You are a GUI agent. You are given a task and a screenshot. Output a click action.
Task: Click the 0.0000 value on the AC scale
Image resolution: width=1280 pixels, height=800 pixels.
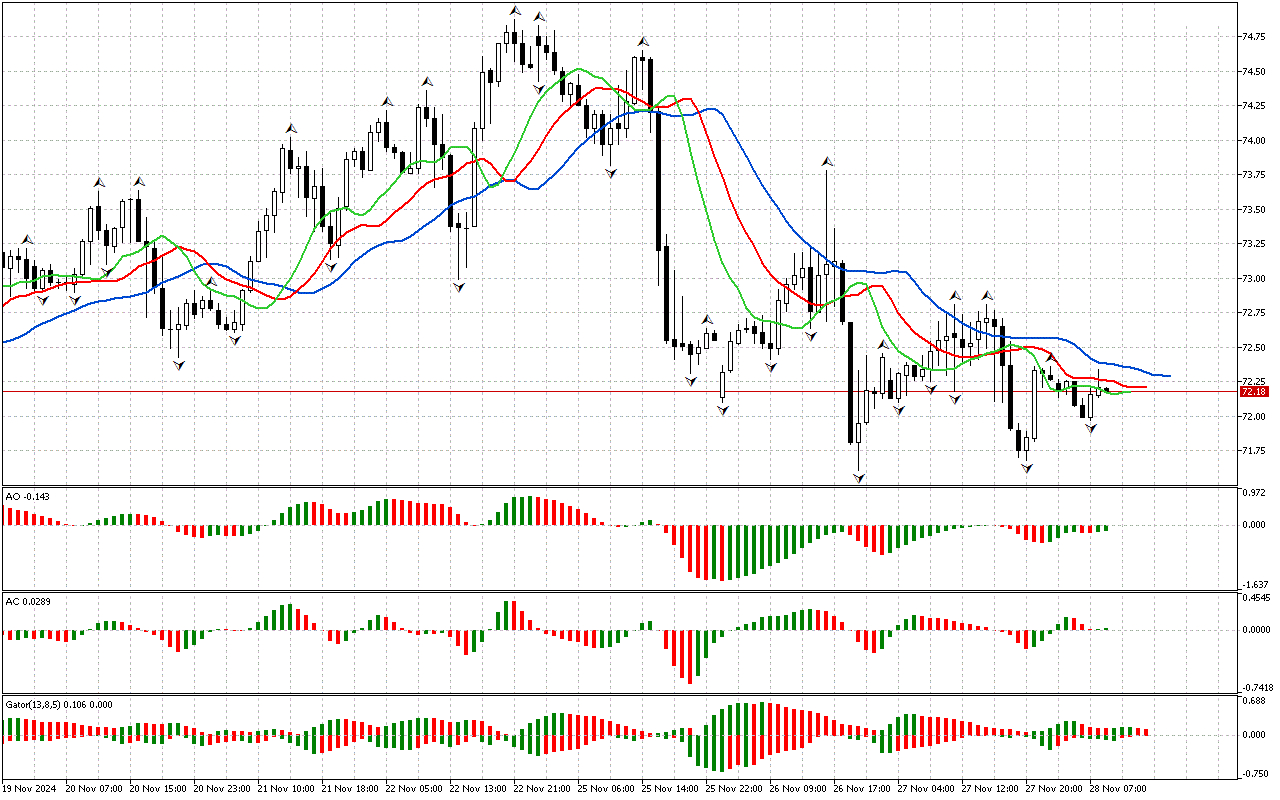(x=1256, y=630)
